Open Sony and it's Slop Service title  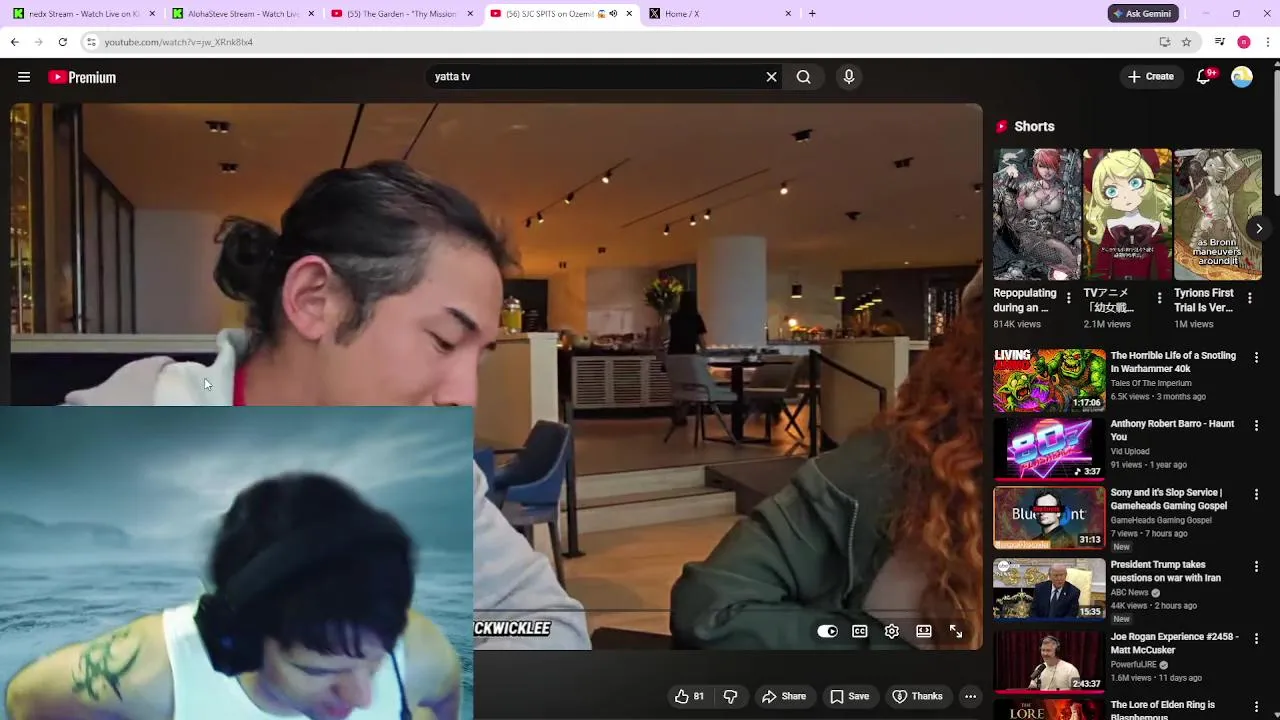click(1168, 499)
